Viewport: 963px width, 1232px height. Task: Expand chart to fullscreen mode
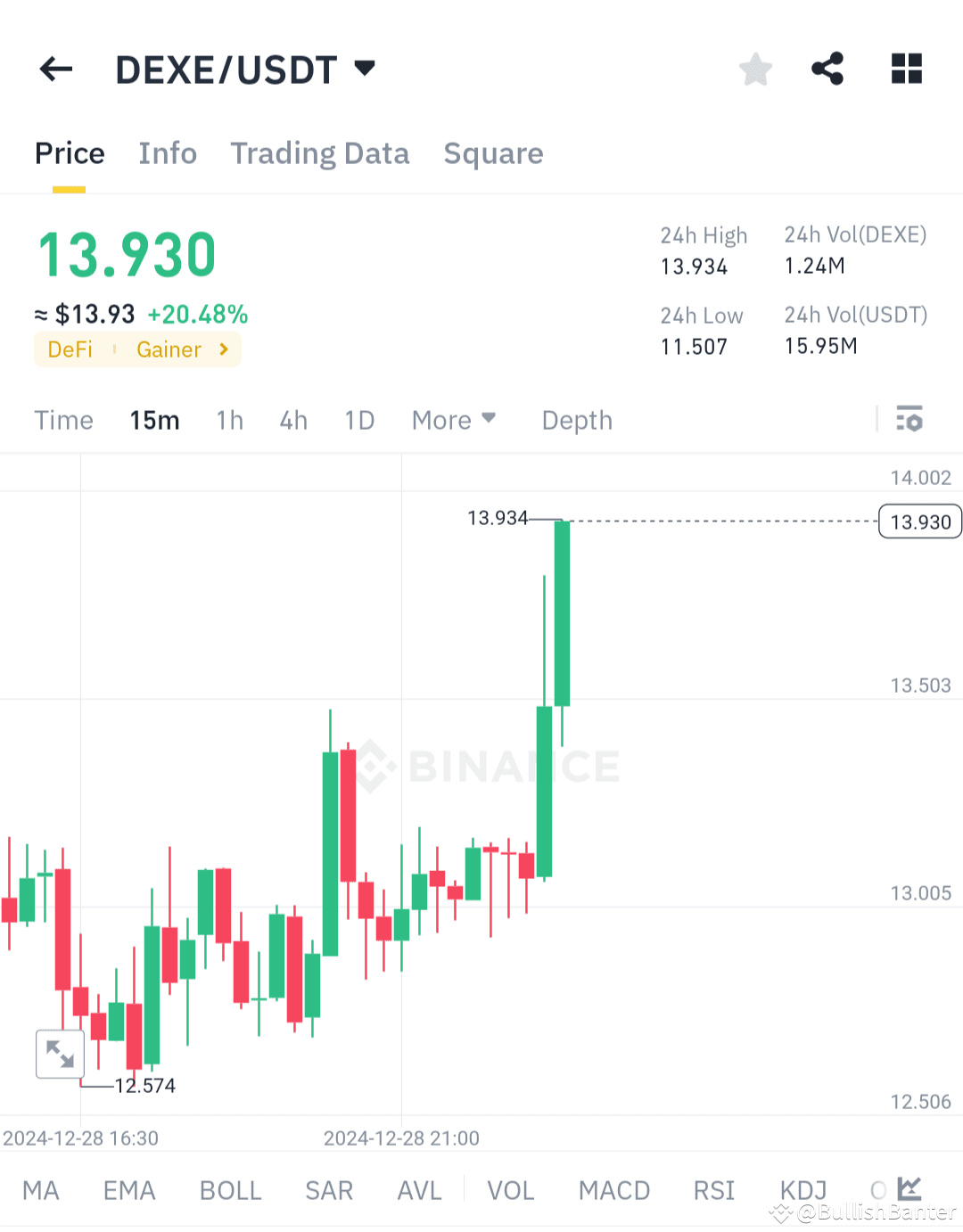click(59, 1054)
